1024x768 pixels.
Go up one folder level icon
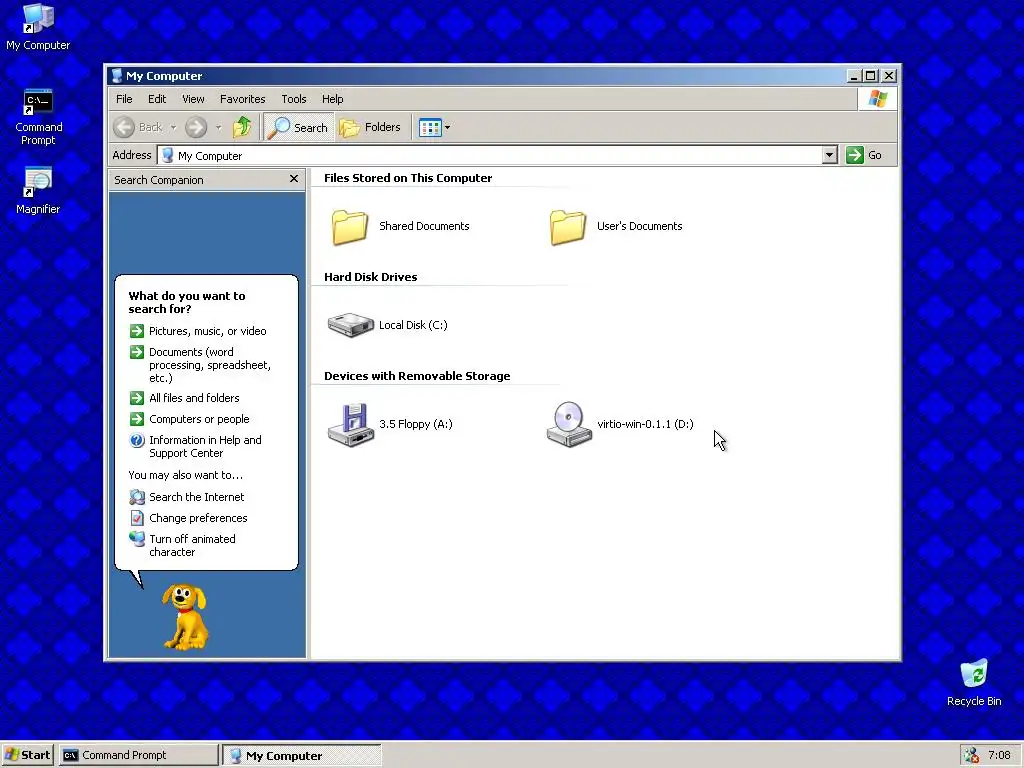242,127
